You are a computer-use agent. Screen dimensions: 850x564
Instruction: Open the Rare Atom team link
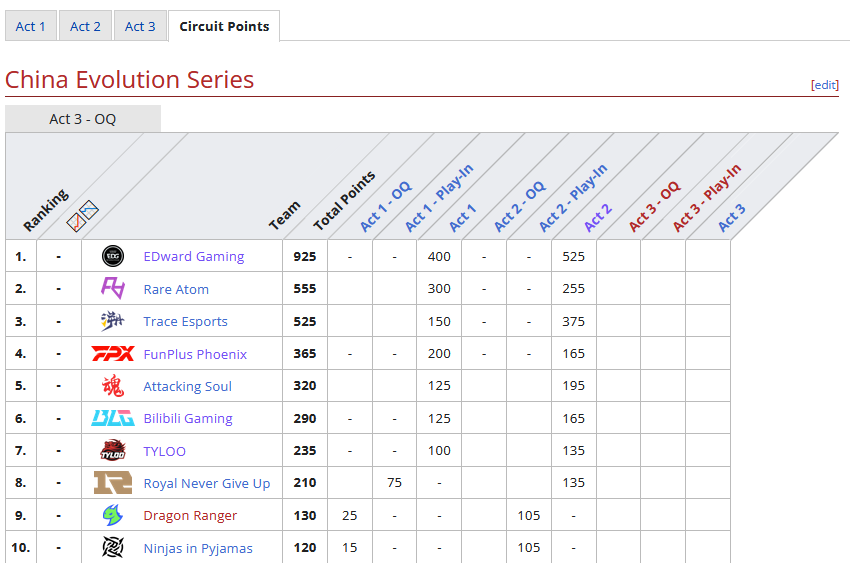point(176,289)
